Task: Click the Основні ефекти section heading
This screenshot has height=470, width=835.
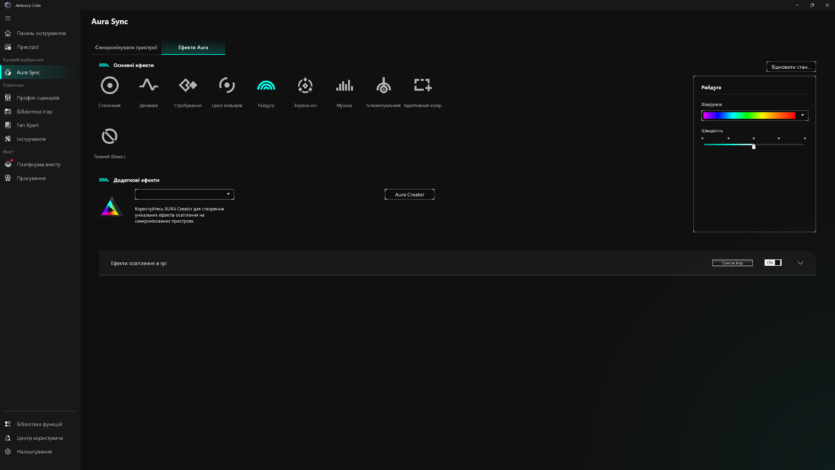Action: point(134,65)
